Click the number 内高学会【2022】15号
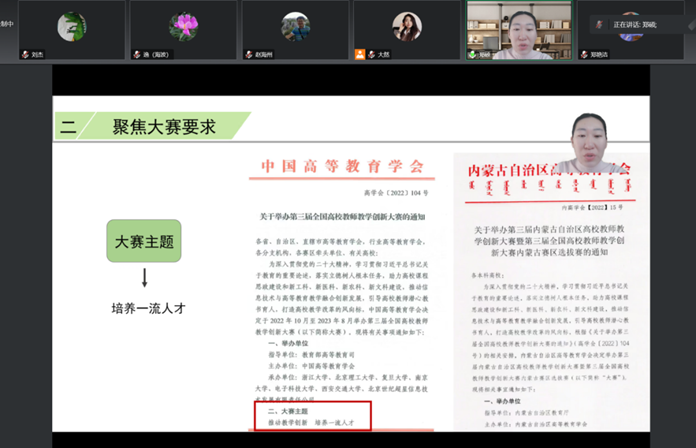696x448 pixels. (592, 208)
